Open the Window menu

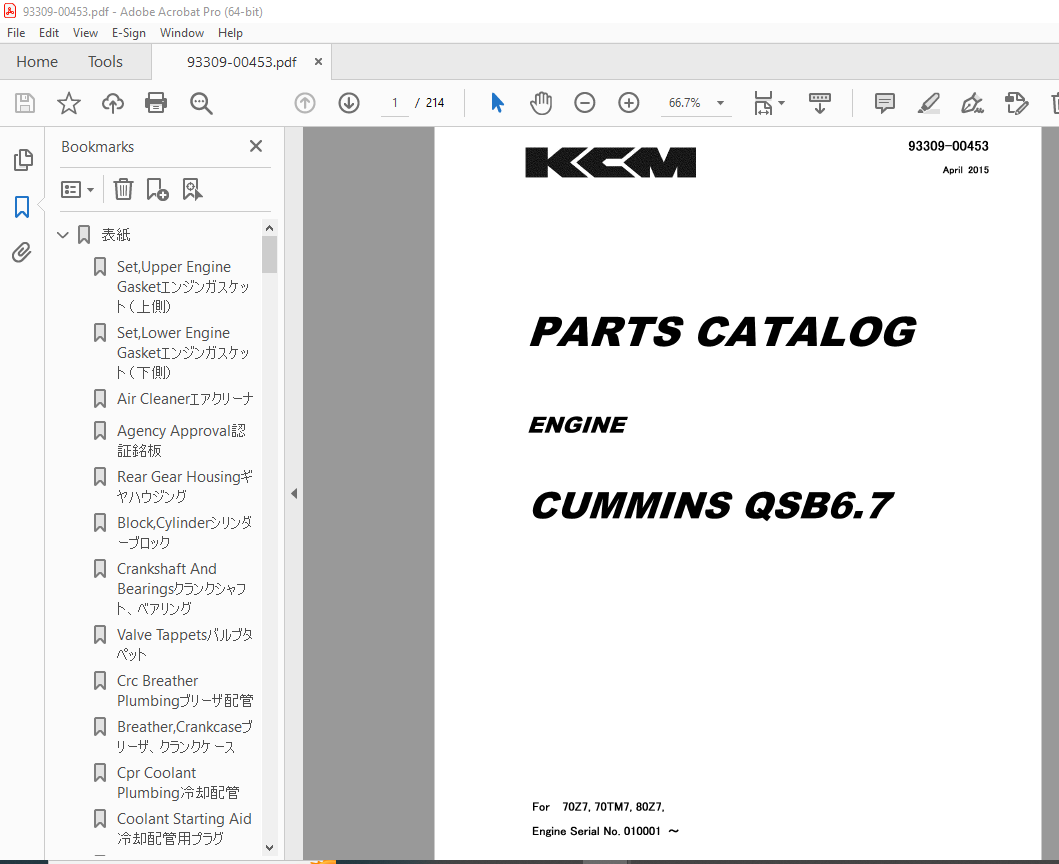[x=182, y=32]
